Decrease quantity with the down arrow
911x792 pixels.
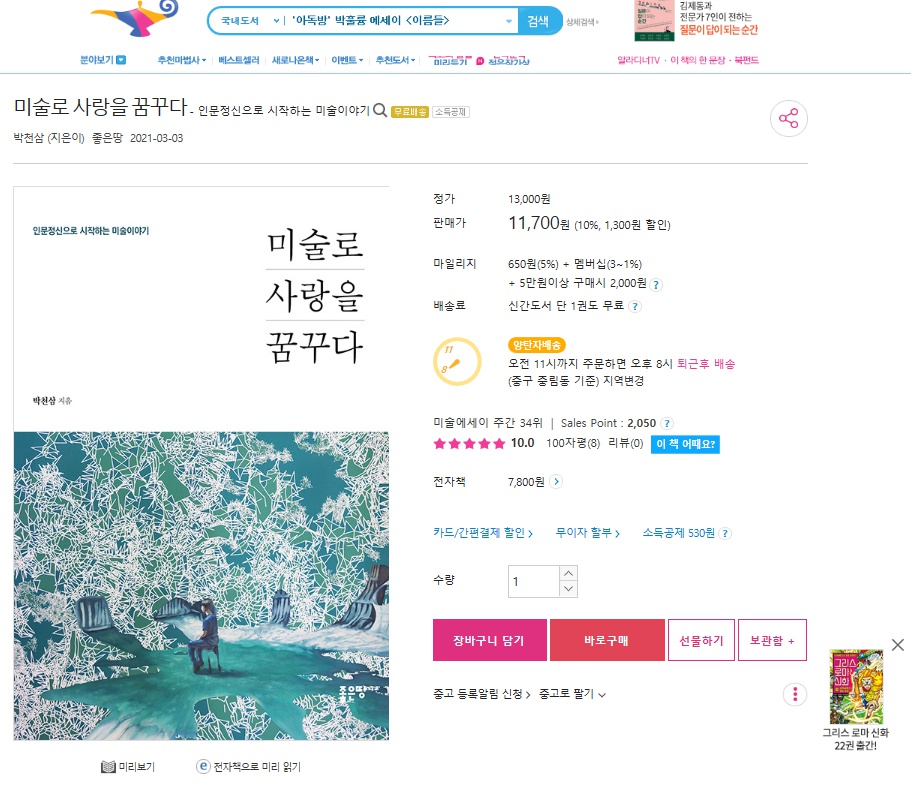568,589
